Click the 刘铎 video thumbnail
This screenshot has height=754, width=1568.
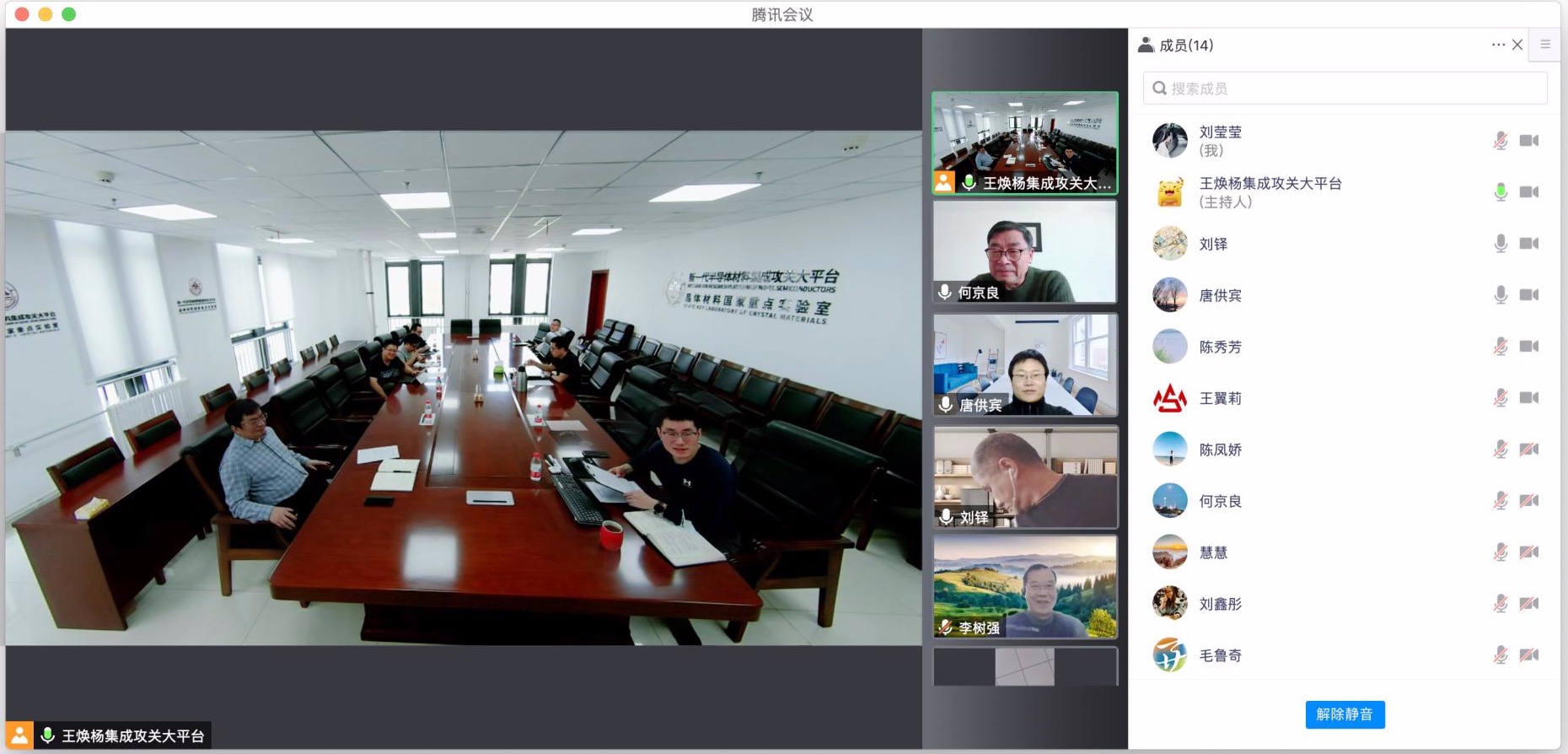(1024, 477)
